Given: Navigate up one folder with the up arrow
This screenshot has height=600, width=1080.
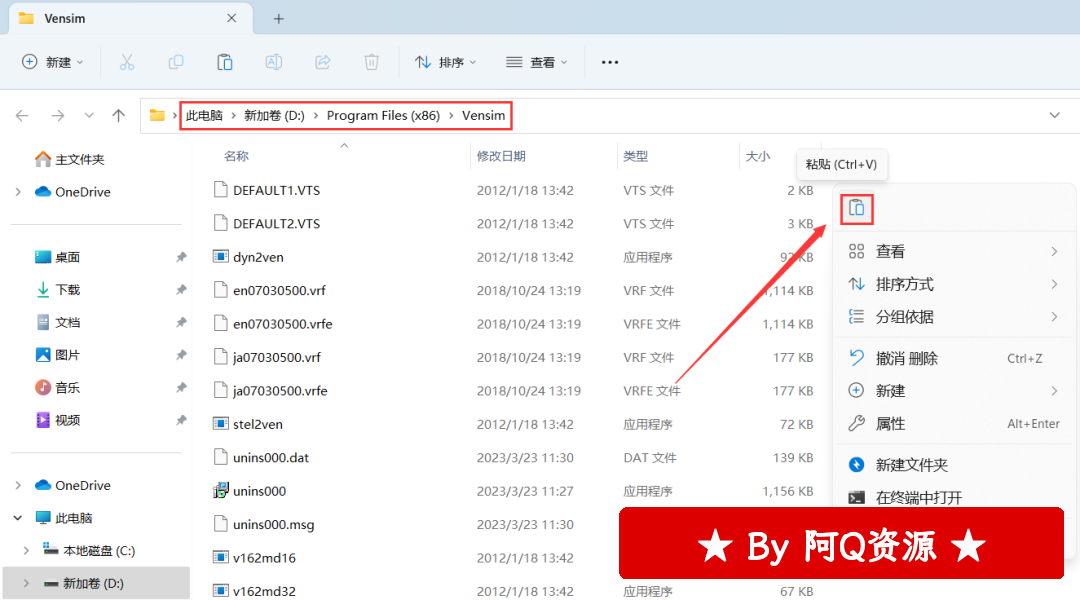Looking at the screenshot, I should (x=118, y=115).
